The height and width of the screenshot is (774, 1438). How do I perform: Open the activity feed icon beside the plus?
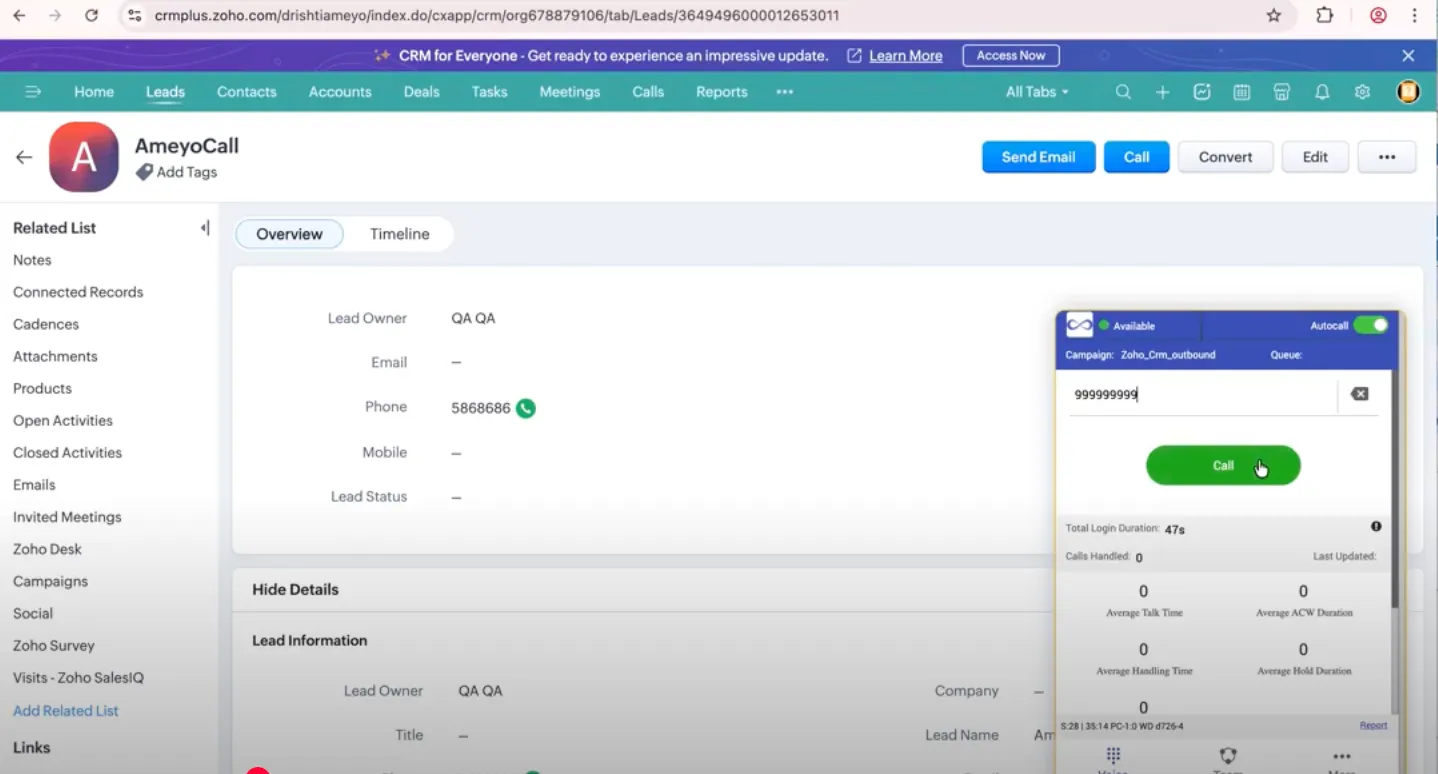(x=1202, y=92)
